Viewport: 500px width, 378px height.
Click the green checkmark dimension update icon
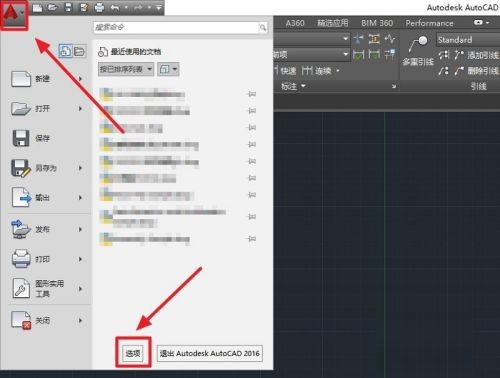coord(359,54)
